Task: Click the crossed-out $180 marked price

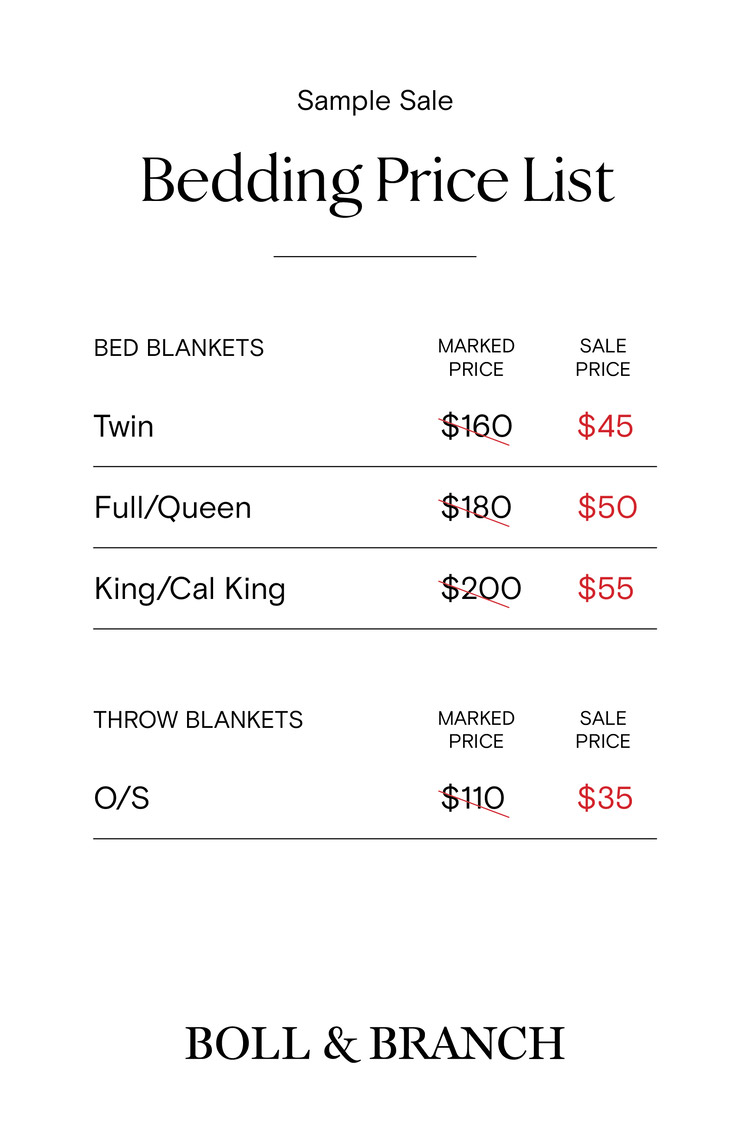Action: 476,508
